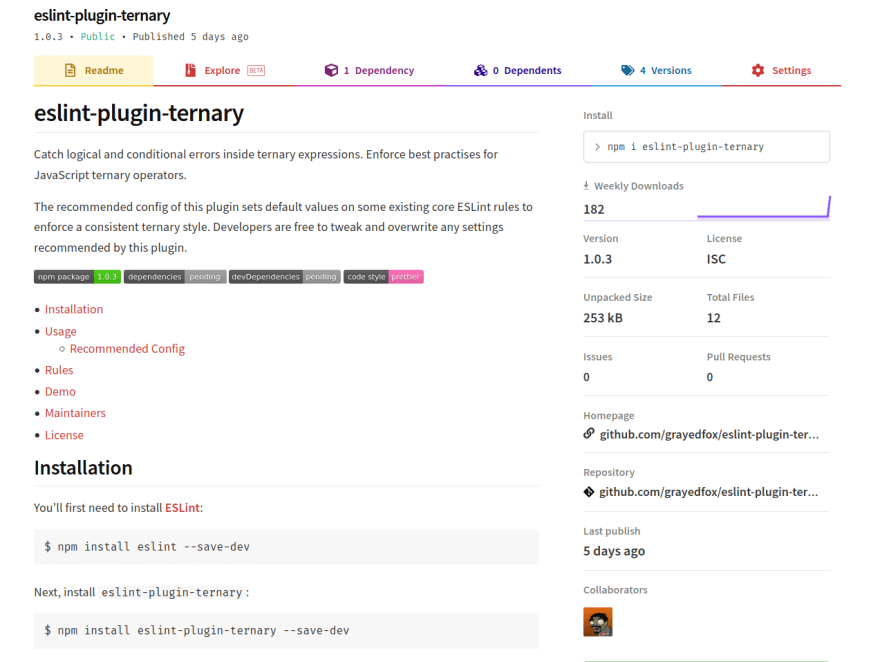Viewport: 880px width, 662px height.
Task: Click the Total Files value 12
Action: (x=713, y=318)
